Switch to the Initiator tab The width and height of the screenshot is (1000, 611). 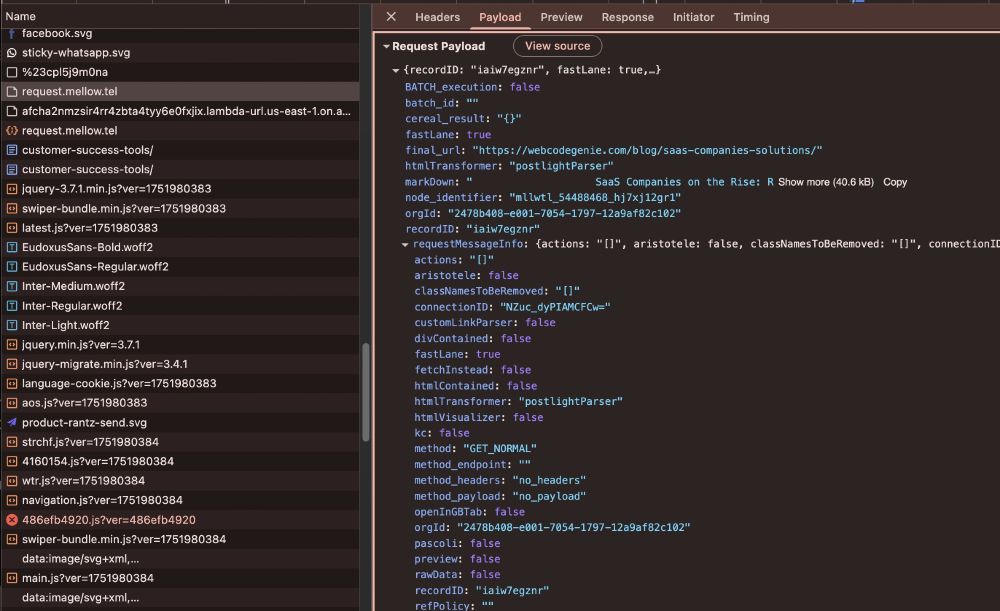693,17
